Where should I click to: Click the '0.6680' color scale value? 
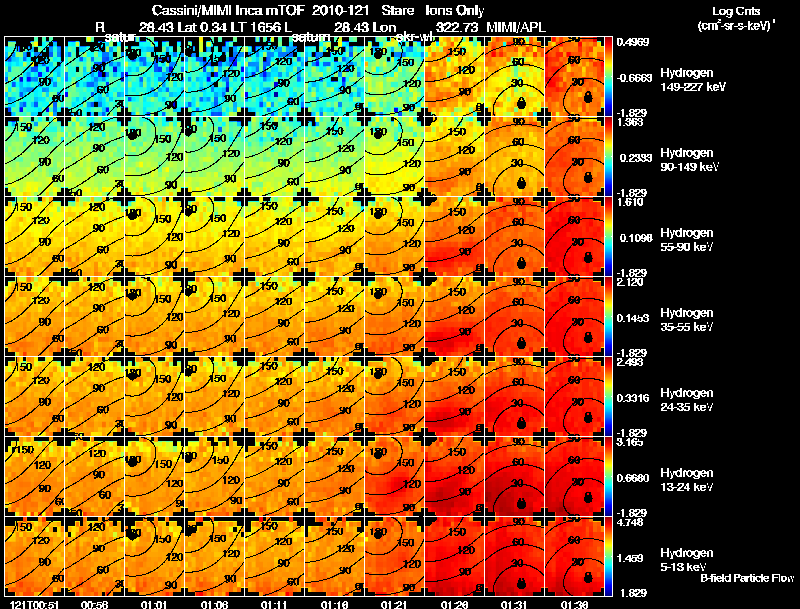click(x=633, y=478)
